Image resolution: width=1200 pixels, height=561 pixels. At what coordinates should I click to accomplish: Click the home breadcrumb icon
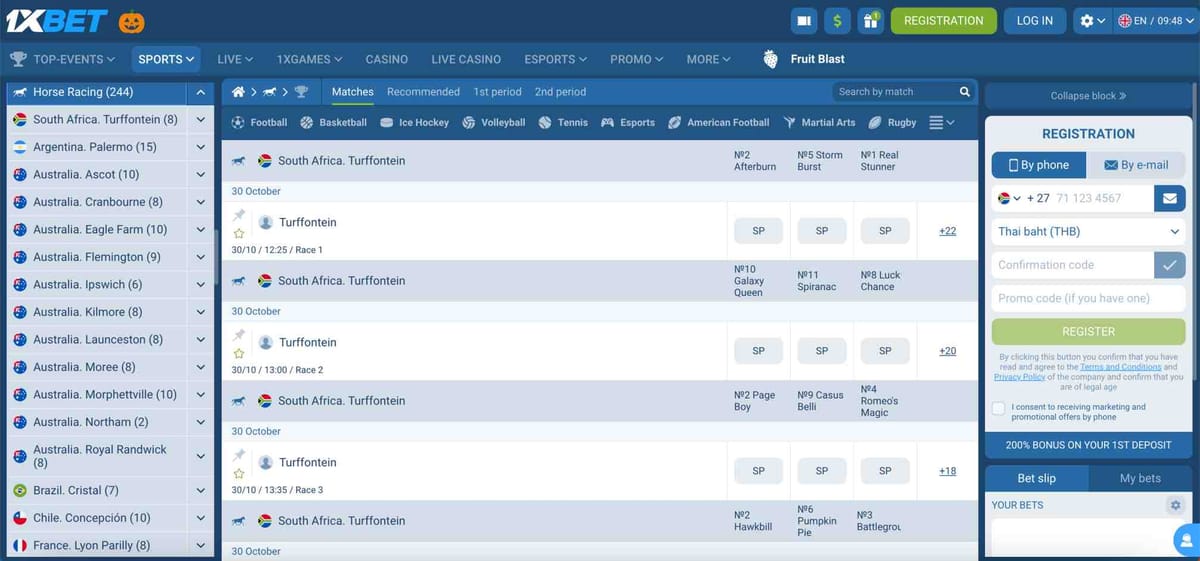point(238,92)
